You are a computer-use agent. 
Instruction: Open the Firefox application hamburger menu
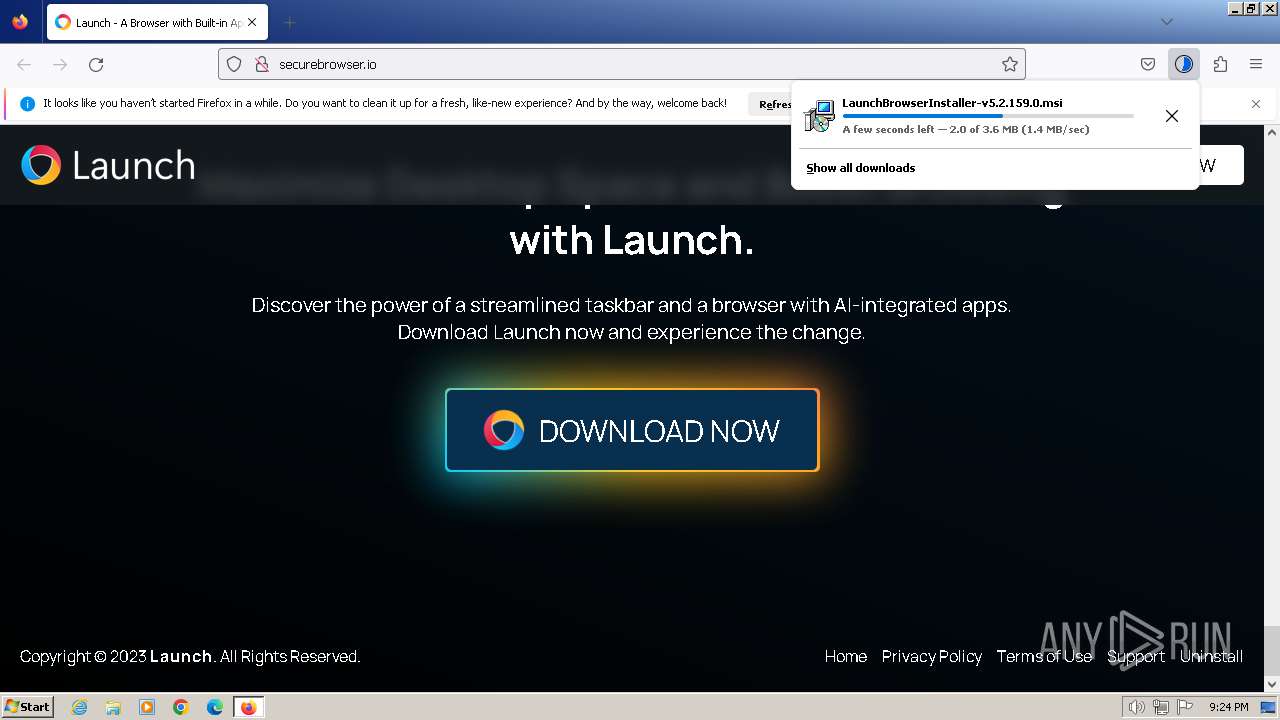[1256, 64]
